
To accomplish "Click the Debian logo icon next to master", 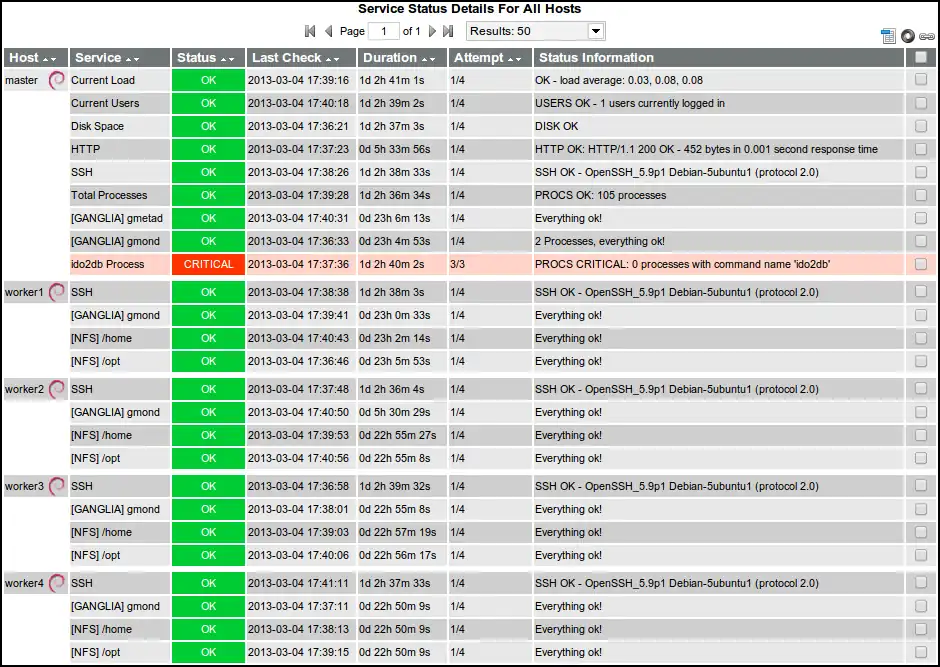I will click(57, 81).
